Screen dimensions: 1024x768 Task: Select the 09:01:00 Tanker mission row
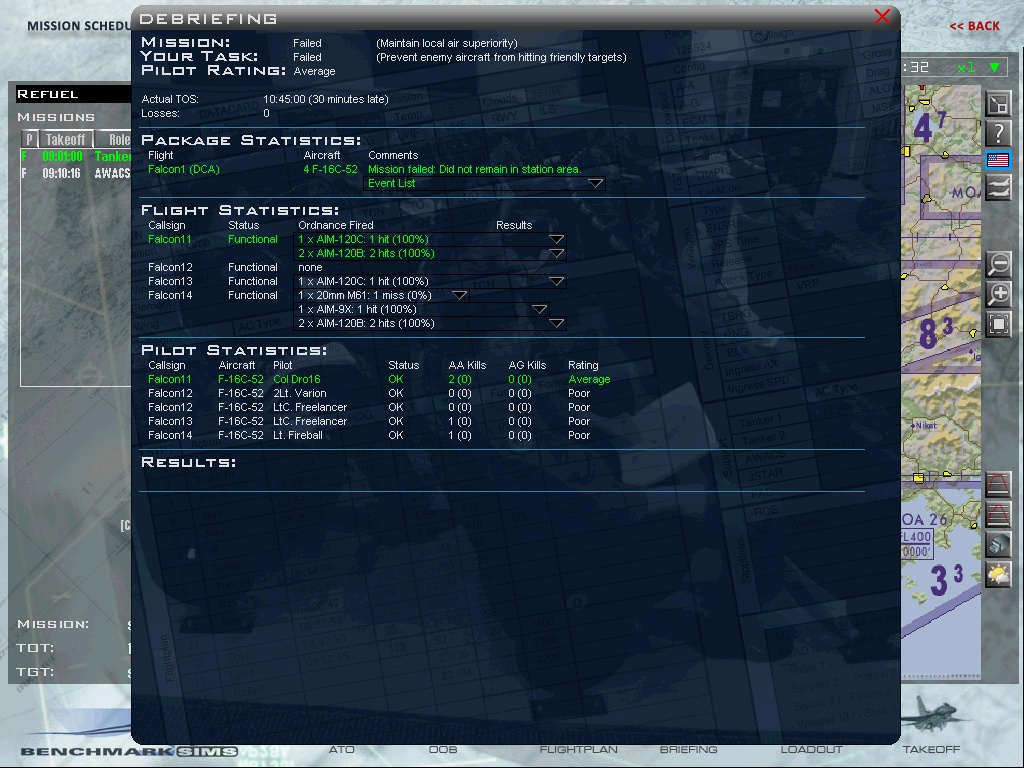point(76,156)
